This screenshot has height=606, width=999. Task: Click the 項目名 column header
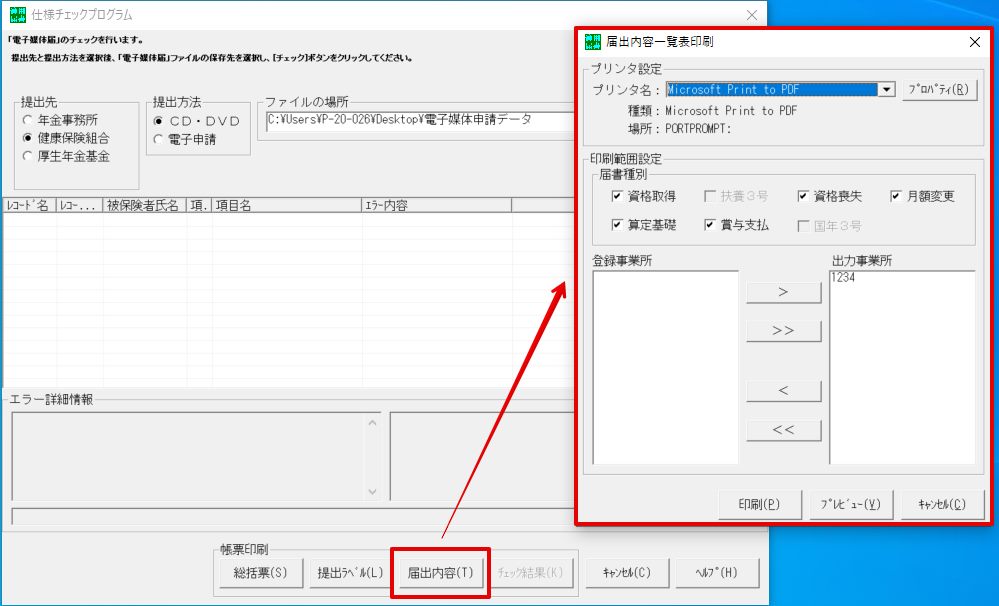[287, 205]
